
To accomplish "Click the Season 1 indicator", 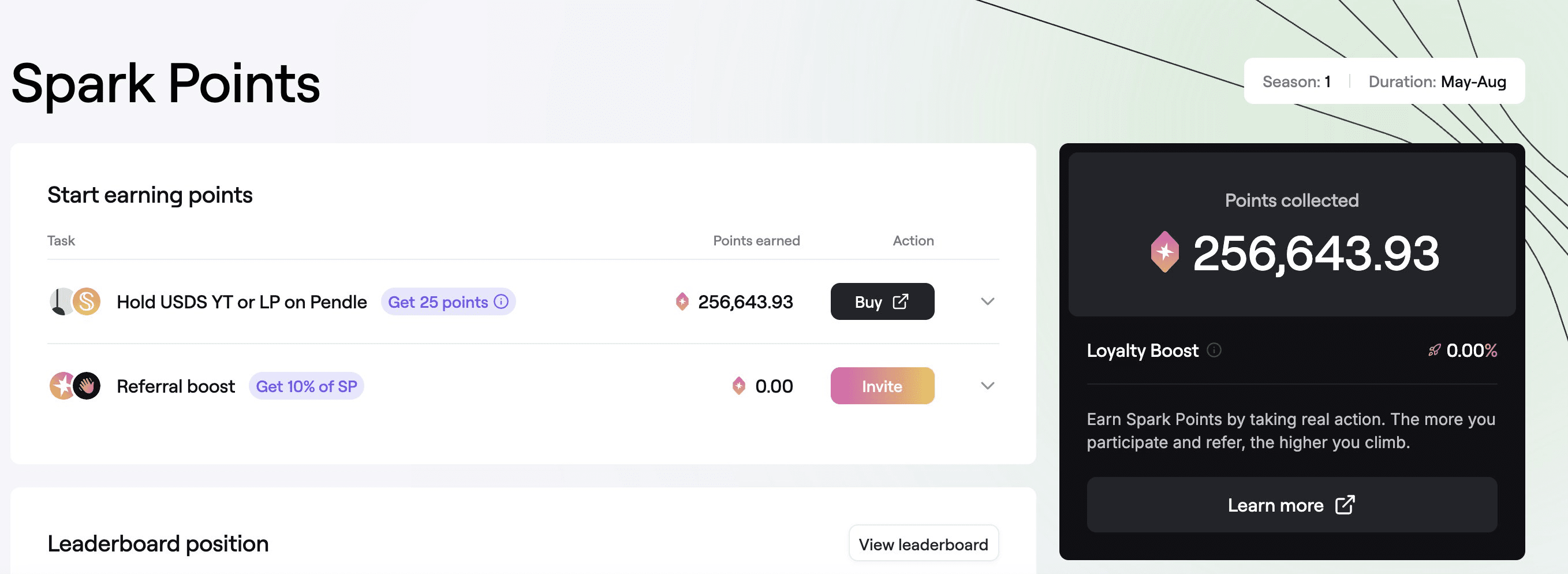I will [1297, 81].
